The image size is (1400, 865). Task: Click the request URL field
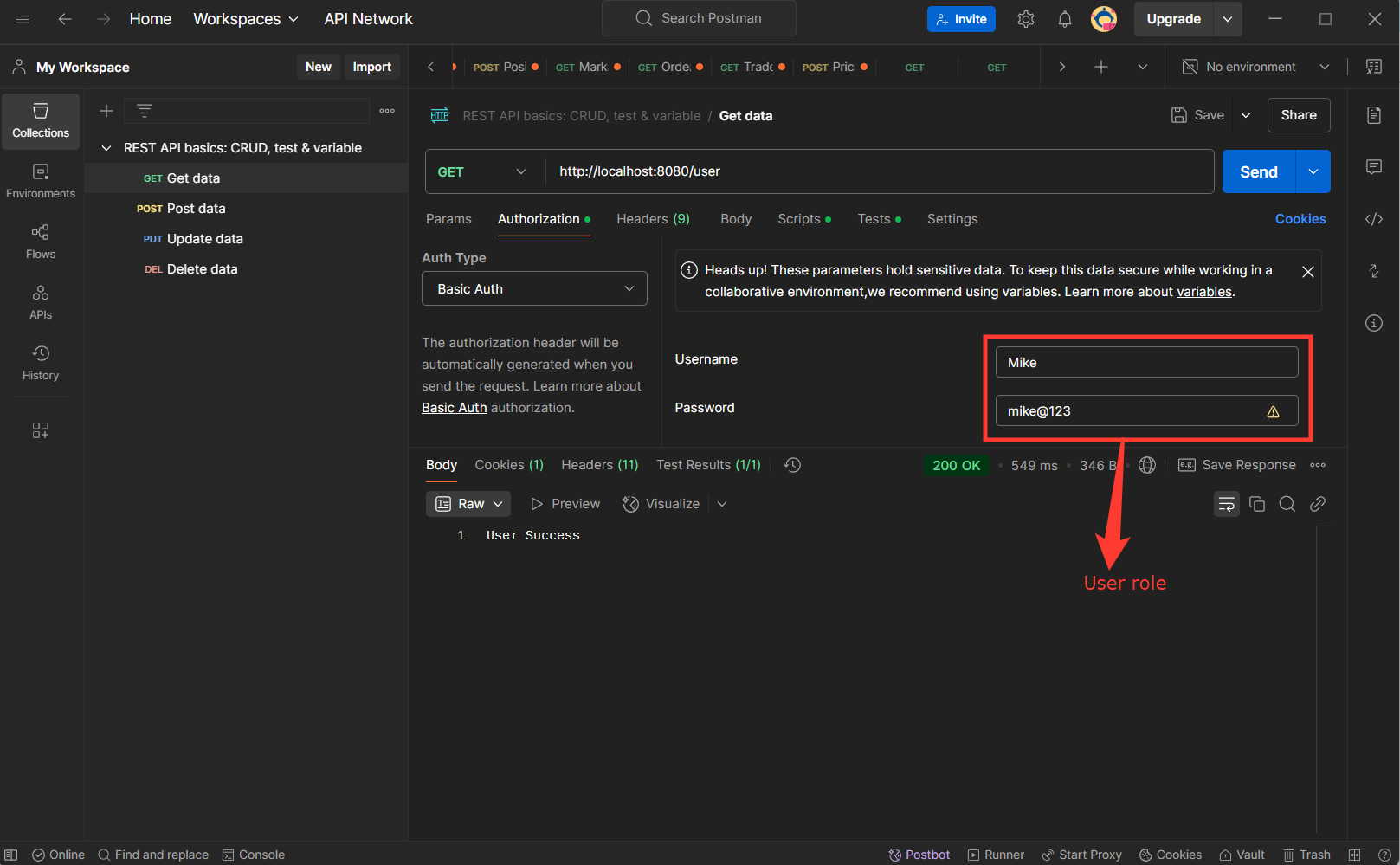click(x=880, y=171)
